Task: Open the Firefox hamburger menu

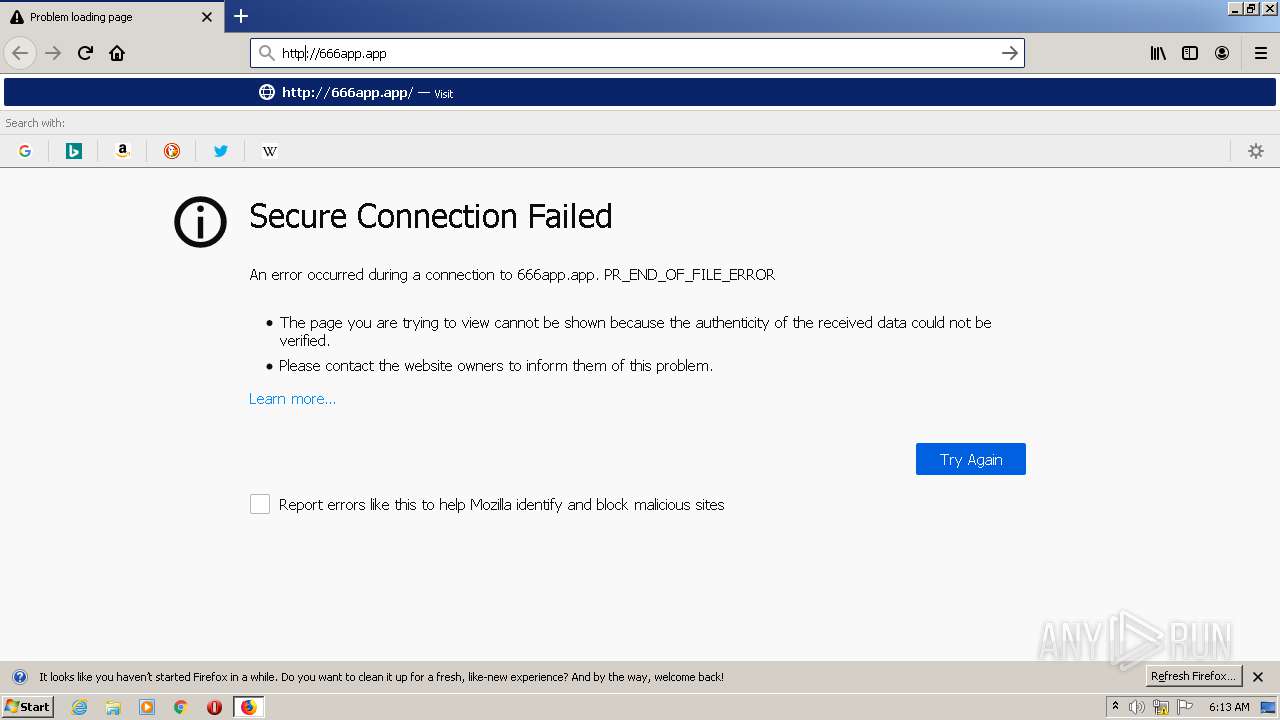Action: [1261, 53]
